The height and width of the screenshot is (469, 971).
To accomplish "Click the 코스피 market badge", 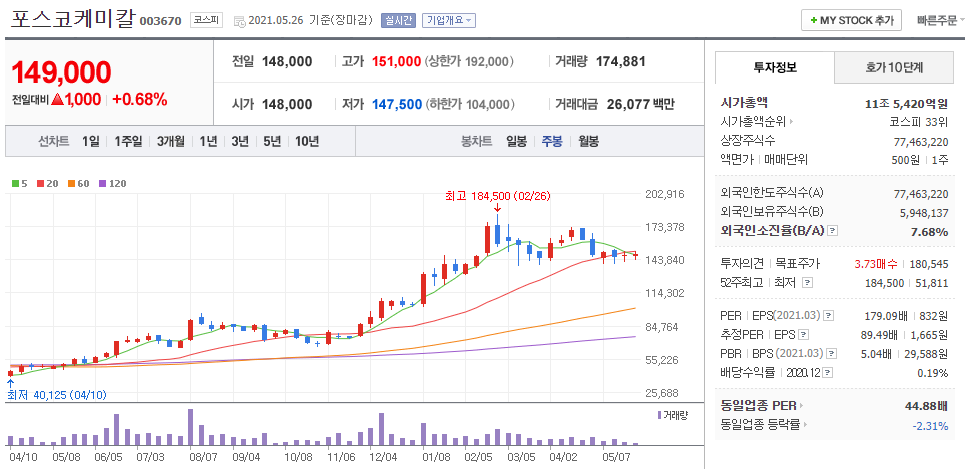I will (206, 20).
